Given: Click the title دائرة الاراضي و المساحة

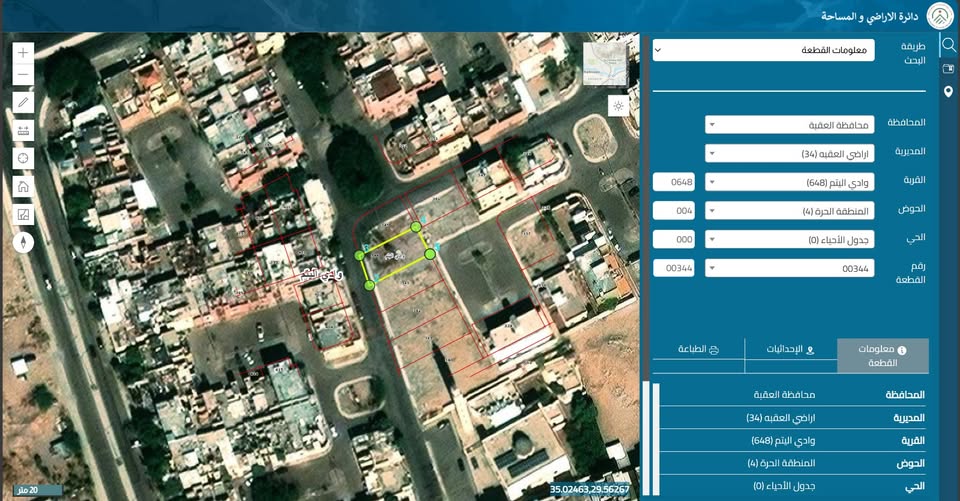Looking at the screenshot, I should click(x=869, y=17).
